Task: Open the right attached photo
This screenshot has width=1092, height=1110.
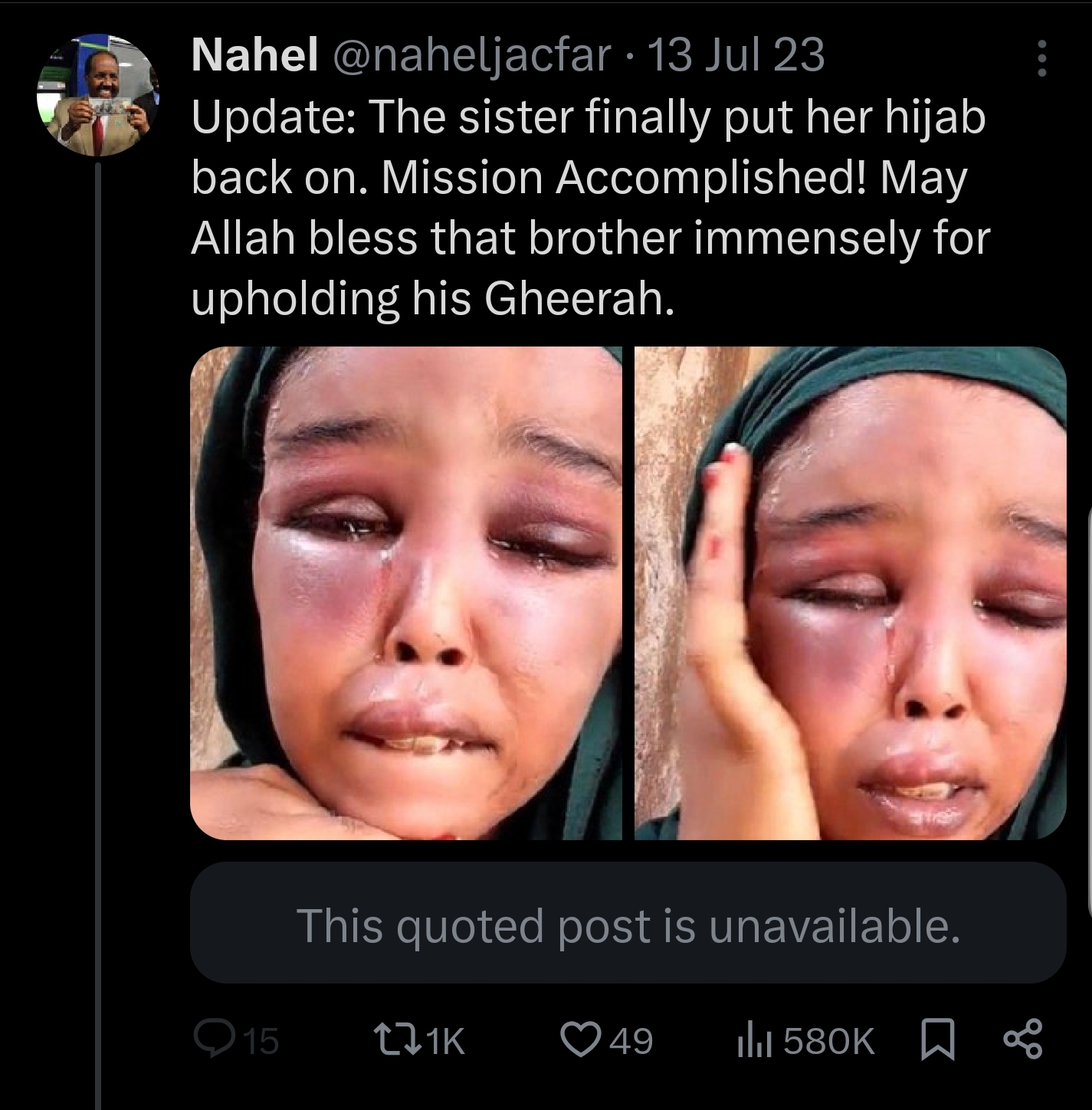Action: [851, 593]
